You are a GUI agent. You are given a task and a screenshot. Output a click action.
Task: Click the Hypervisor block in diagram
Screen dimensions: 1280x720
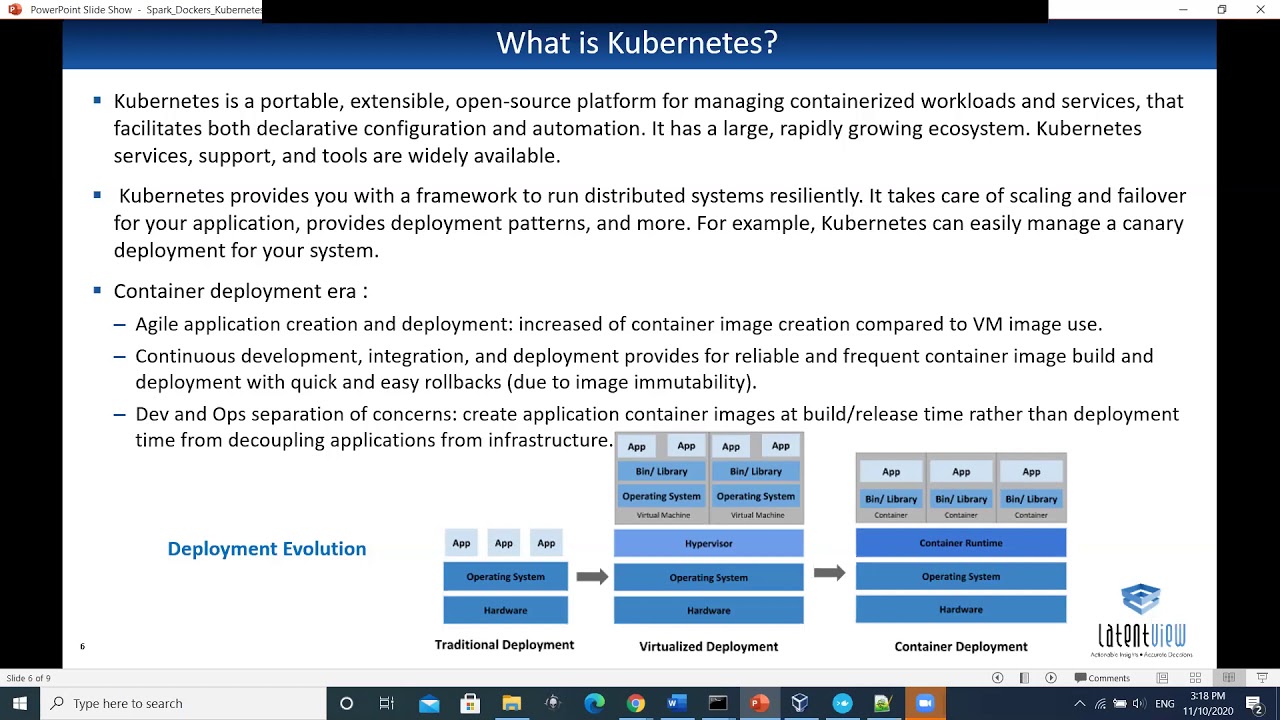click(x=708, y=543)
